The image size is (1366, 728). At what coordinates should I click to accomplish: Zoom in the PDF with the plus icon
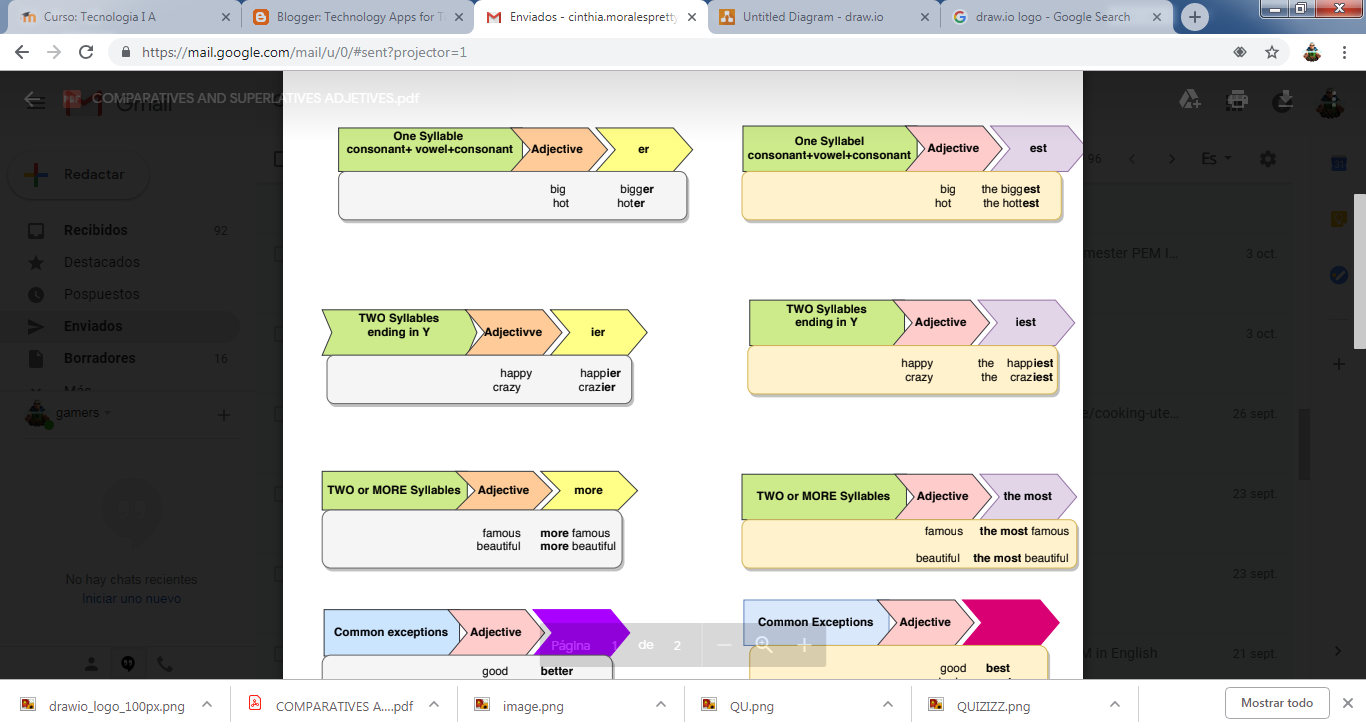click(x=803, y=645)
